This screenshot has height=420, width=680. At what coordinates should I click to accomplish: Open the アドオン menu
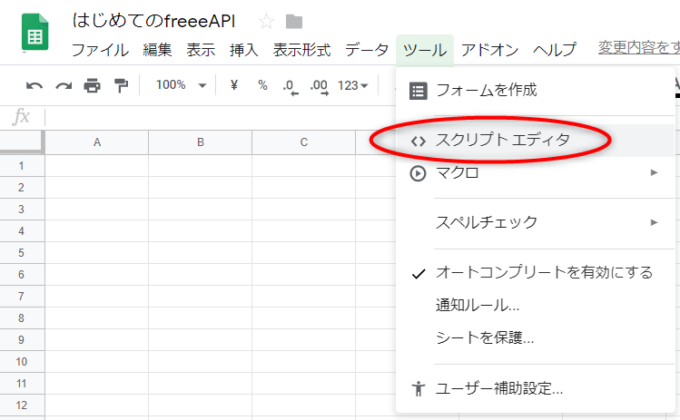(x=490, y=50)
